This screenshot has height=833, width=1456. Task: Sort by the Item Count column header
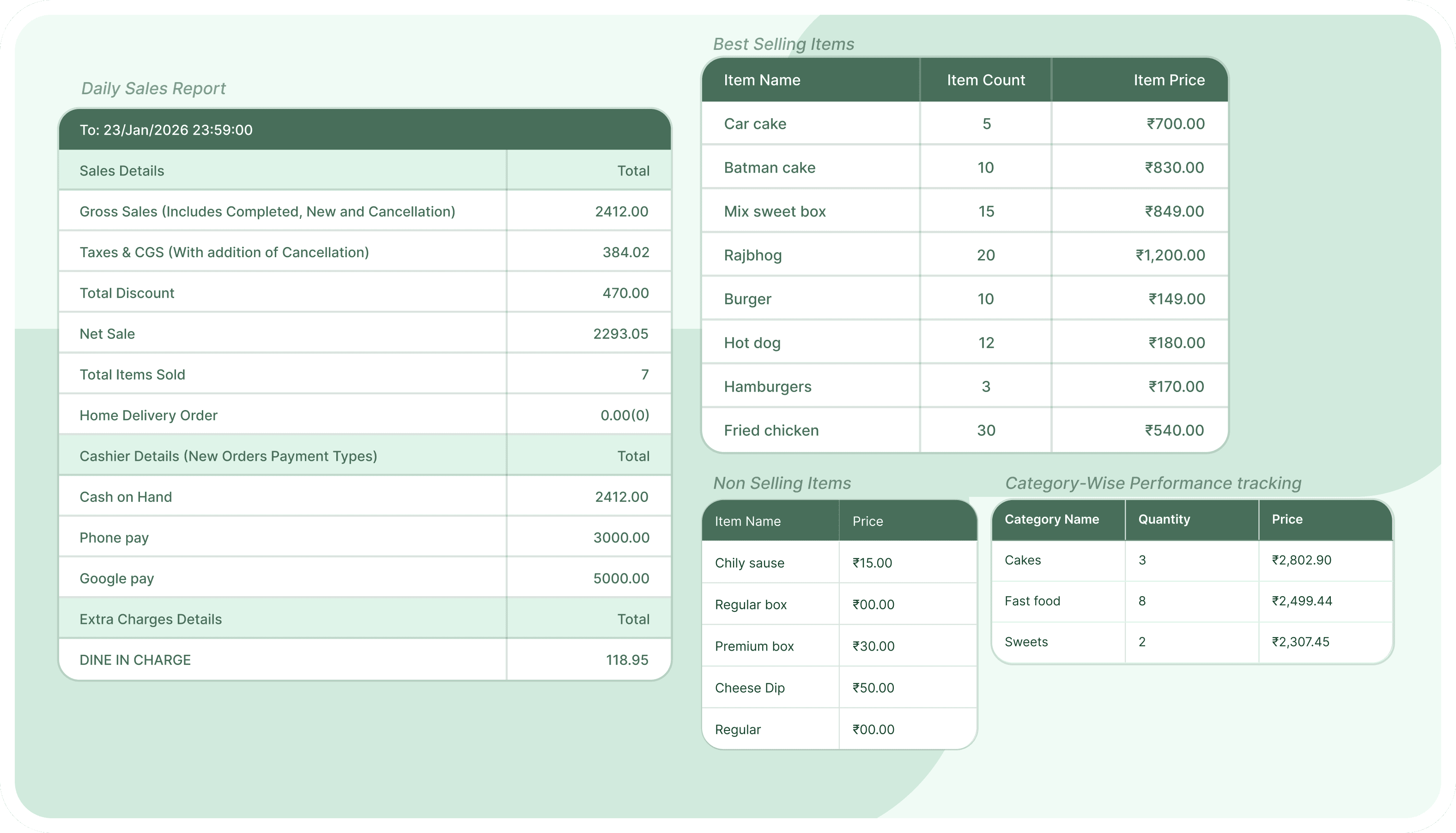pyautogui.click(x=985, y=79)
